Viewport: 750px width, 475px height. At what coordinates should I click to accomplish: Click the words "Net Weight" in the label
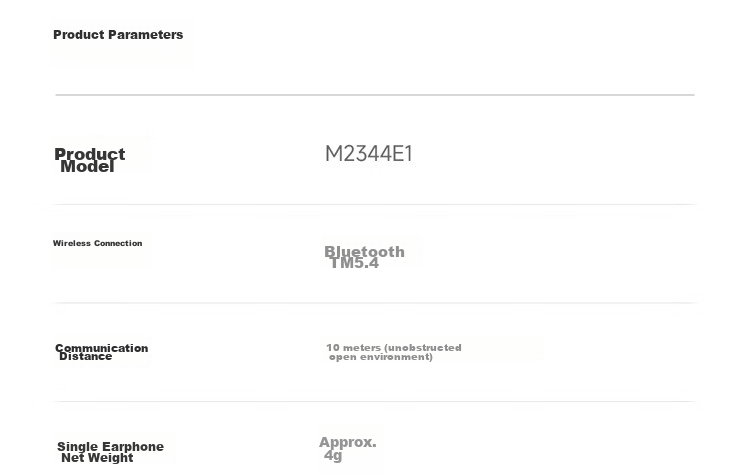click(x=97, y=458)
